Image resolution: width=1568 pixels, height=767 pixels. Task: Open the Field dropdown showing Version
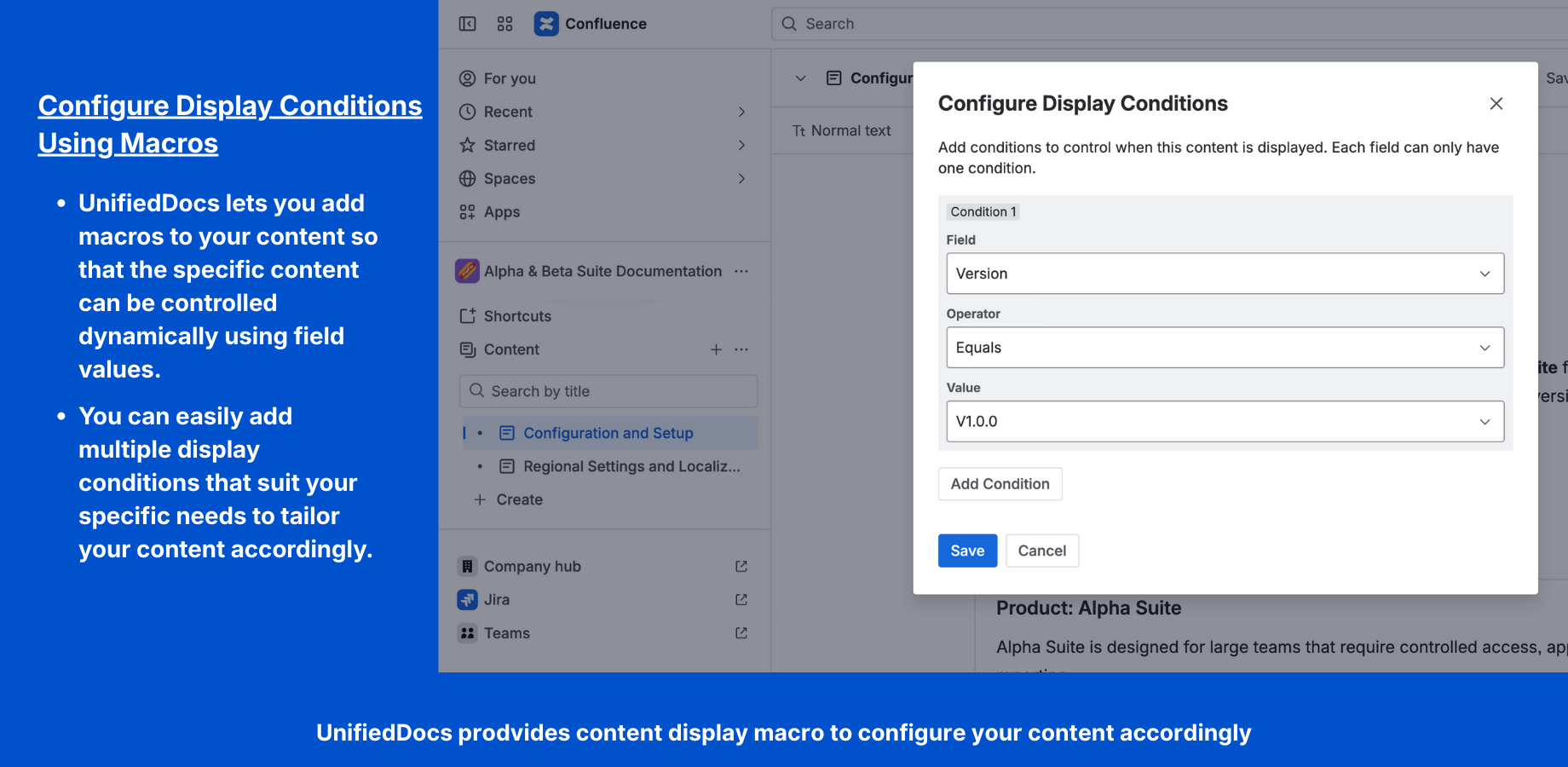[1225, 274]
